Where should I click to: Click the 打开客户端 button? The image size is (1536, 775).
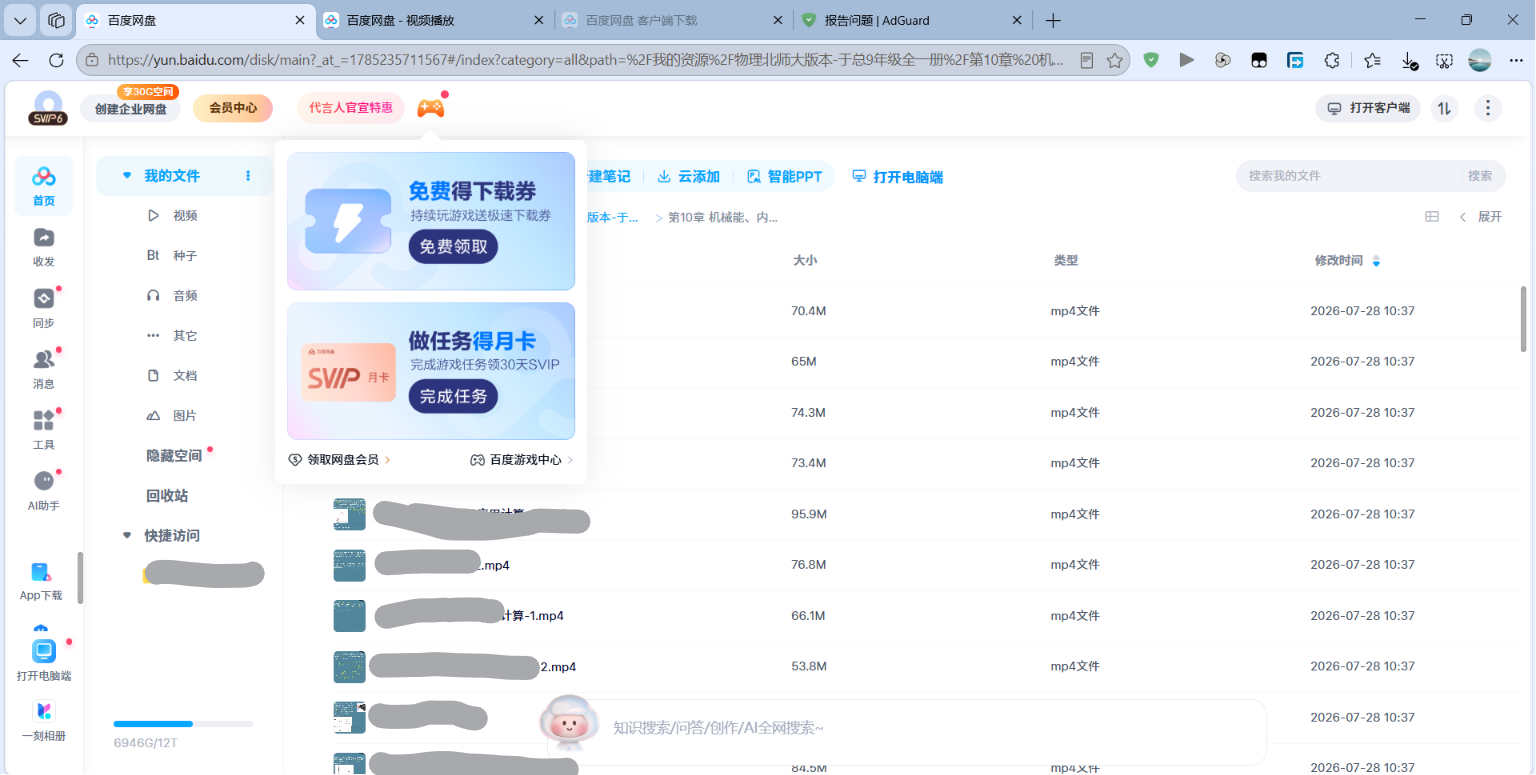[x=1368, y=108]
